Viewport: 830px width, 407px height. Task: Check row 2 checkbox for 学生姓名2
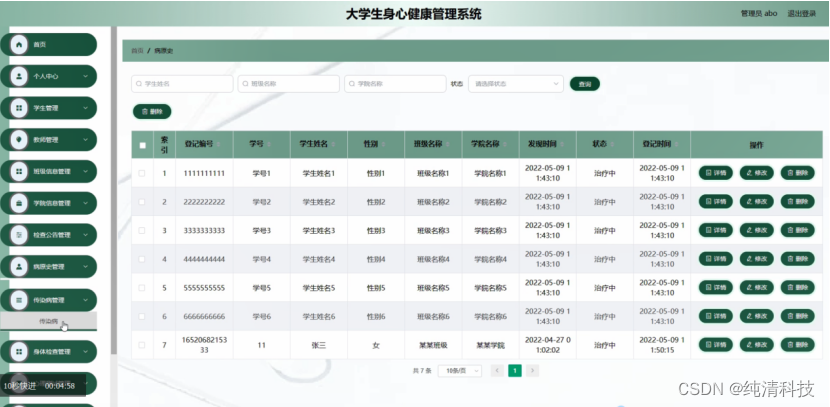(142, 202)
